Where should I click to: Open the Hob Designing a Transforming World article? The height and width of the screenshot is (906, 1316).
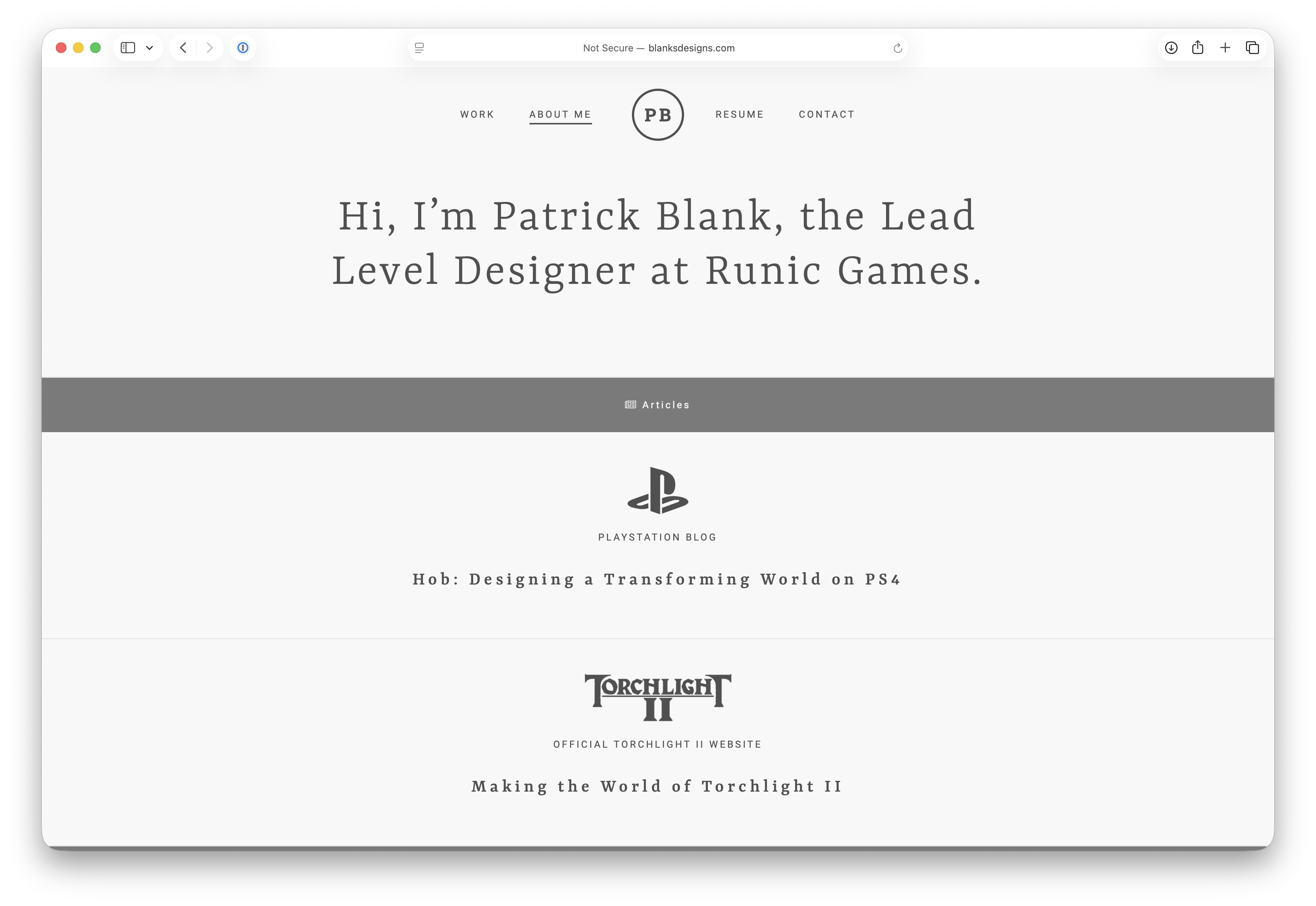657,579
